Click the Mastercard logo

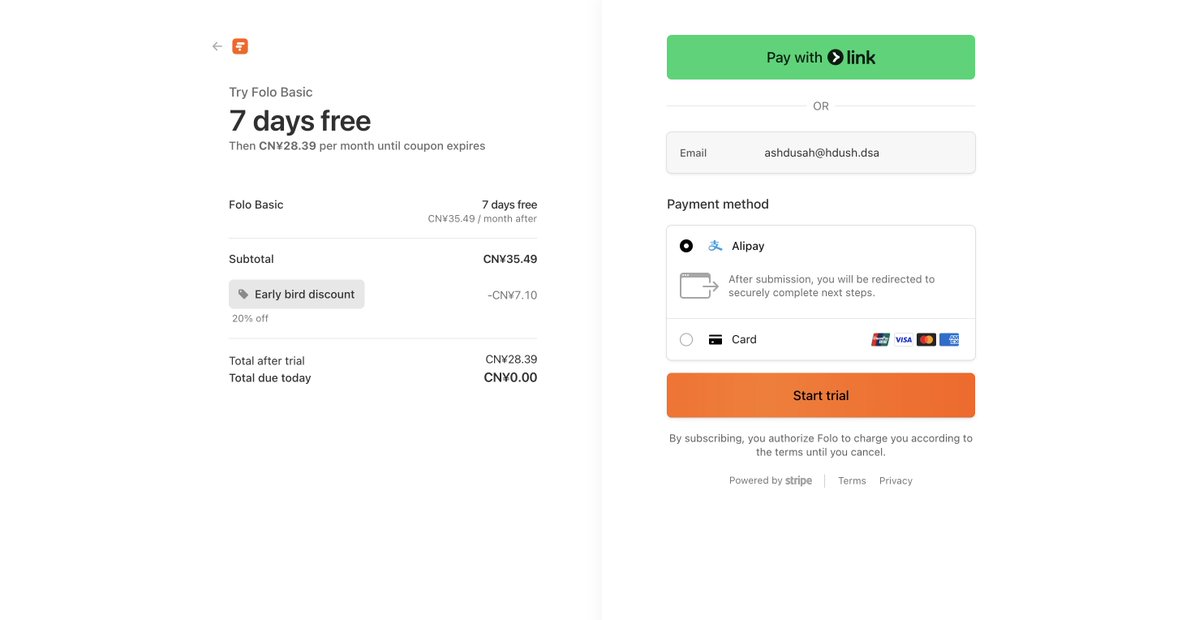(x=926, y=340)
